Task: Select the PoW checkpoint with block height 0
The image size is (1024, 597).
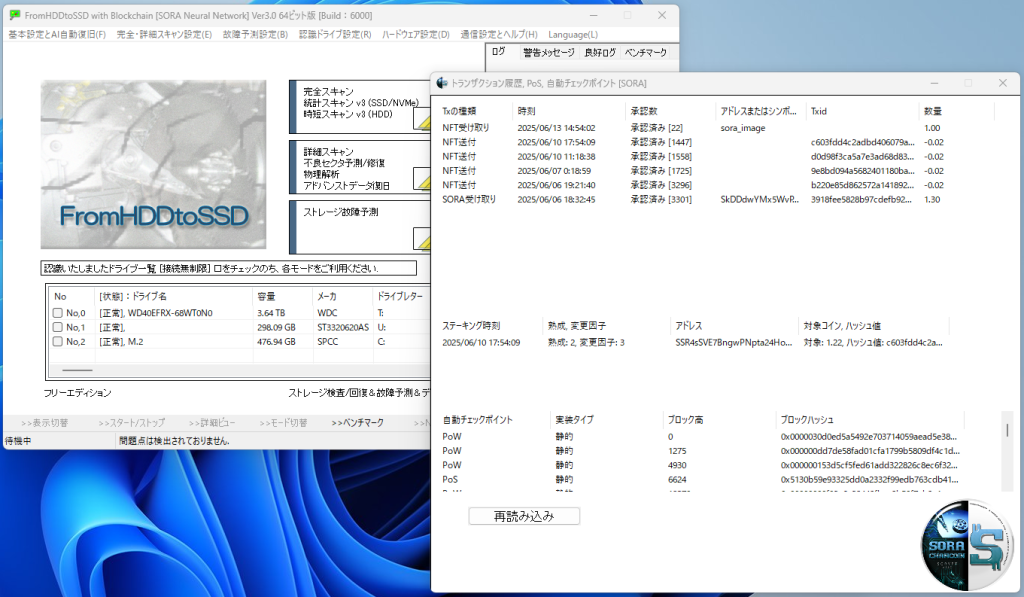Action: point(700,436)
